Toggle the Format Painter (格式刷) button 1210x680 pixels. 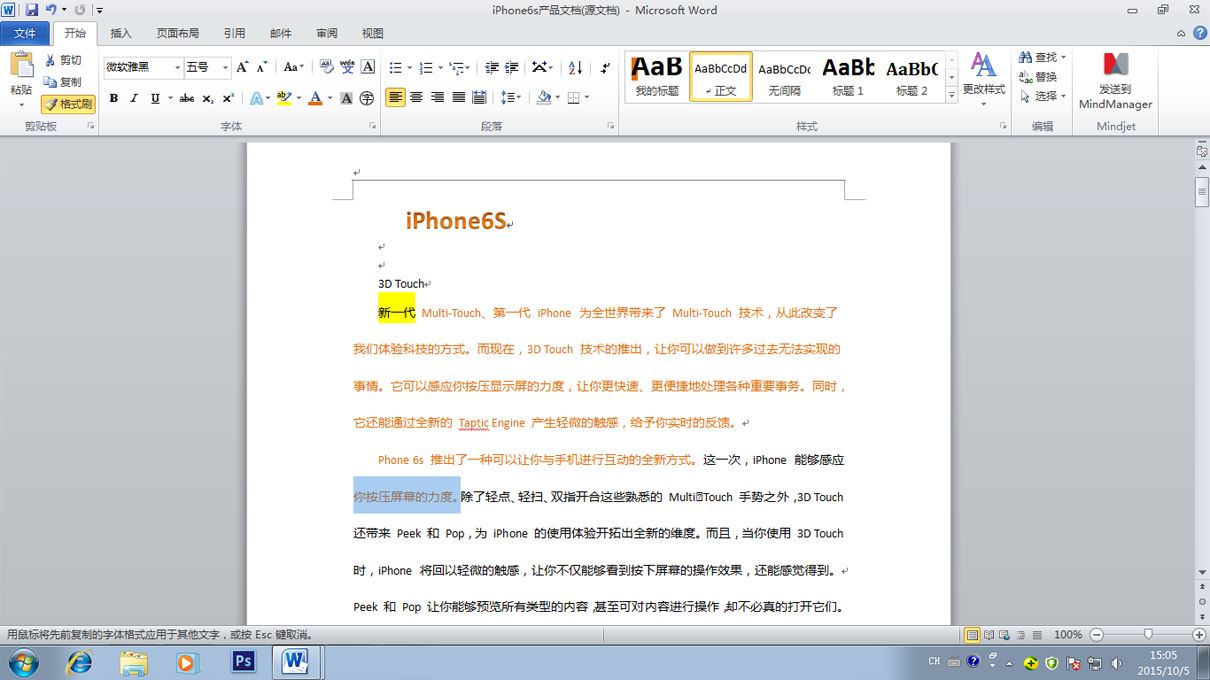coord(68,104)
